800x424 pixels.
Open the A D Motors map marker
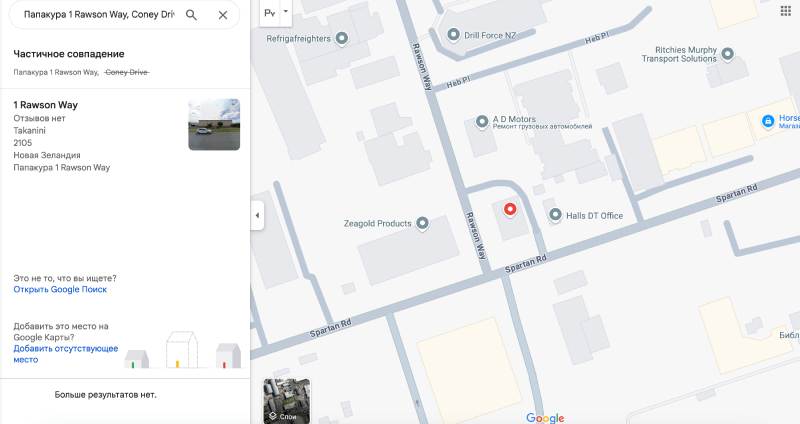482,122
